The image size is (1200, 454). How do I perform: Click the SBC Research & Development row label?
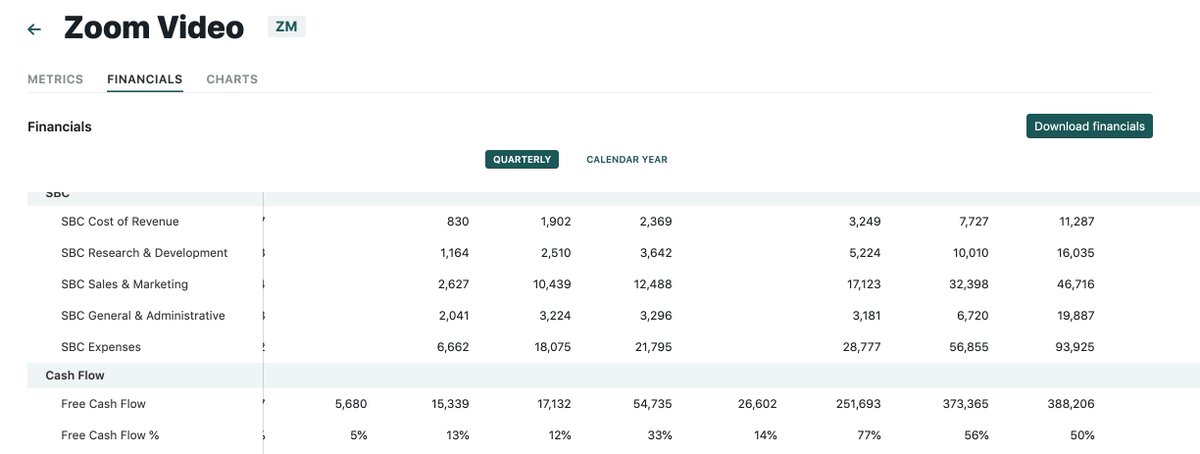coord(144,253)
